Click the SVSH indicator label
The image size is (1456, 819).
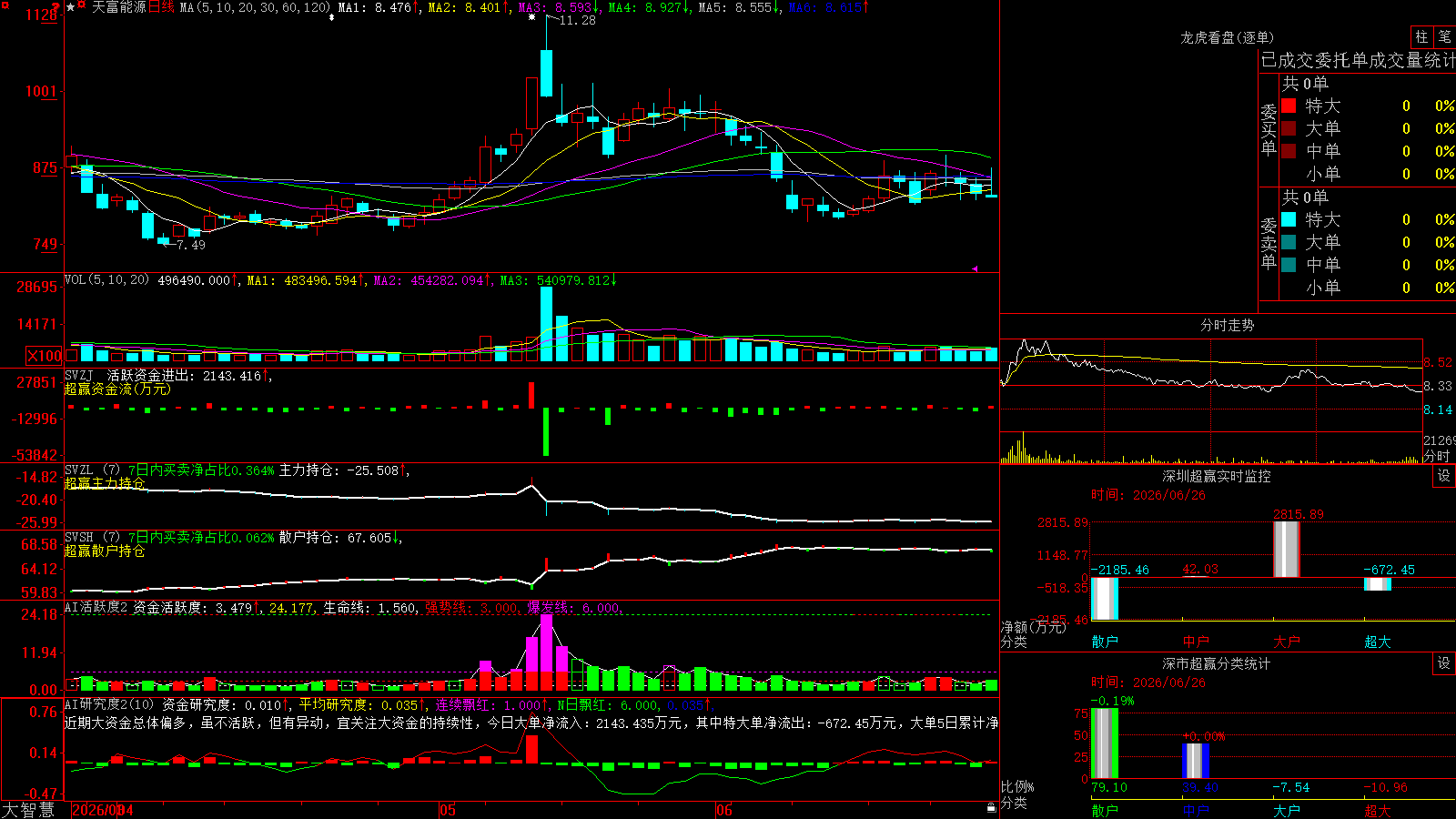point(79,538)
